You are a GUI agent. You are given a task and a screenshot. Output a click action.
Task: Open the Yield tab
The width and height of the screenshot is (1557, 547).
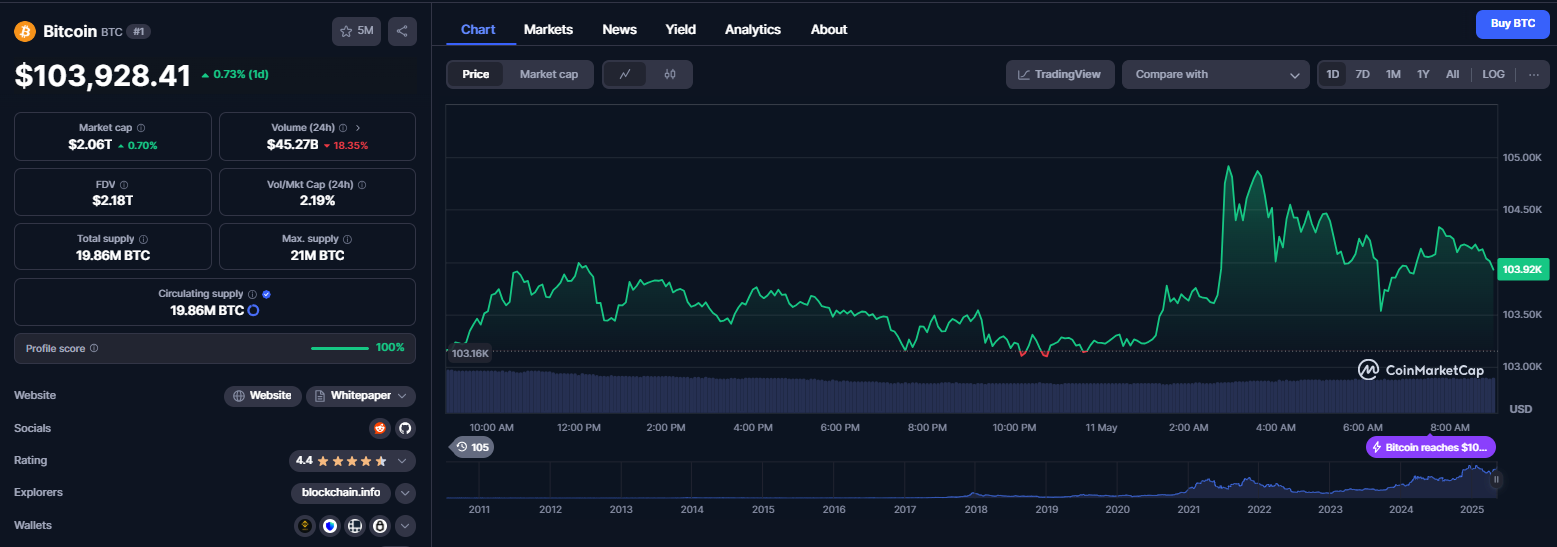tap(681, 29)
